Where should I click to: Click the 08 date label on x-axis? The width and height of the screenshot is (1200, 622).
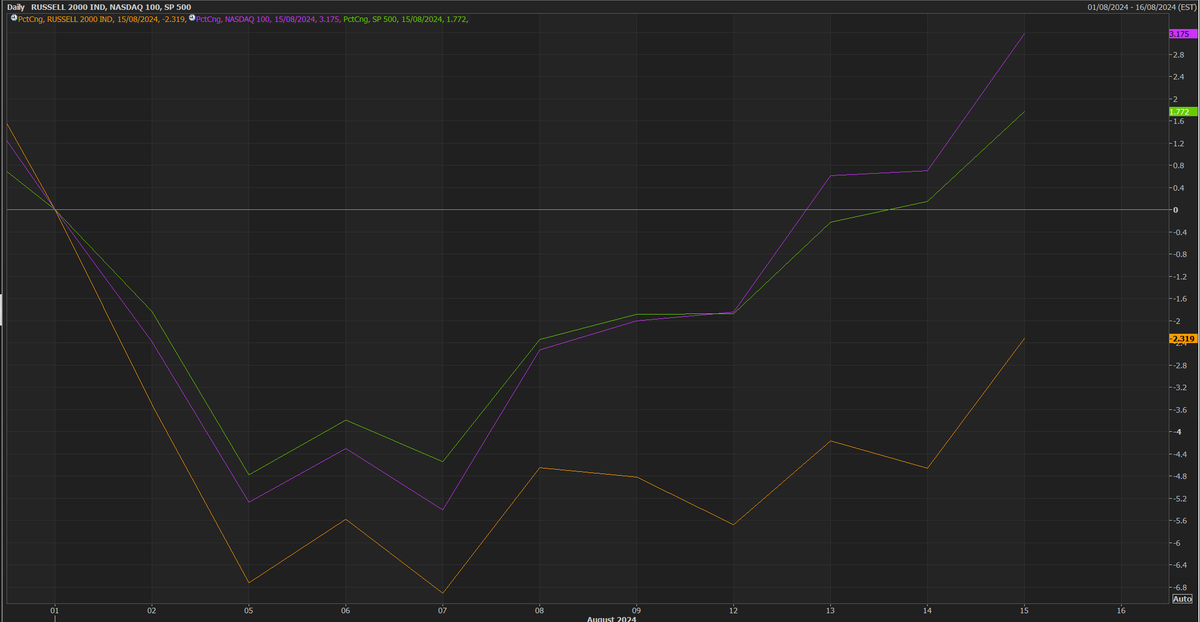540,609
